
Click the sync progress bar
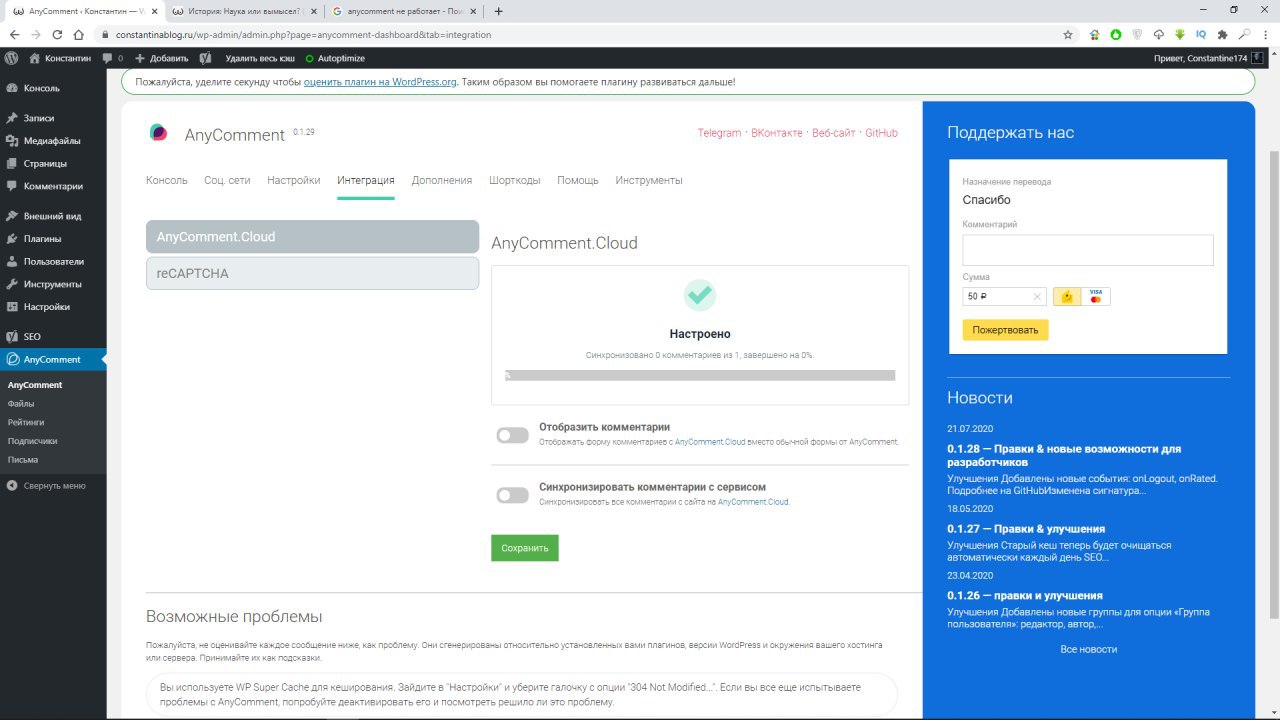pyautogui.click(x=700, y=376)
